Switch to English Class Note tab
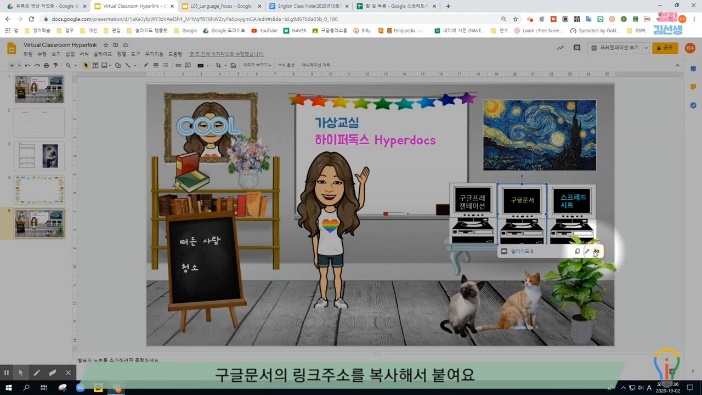Screen dimensions: 702x395 pos(309,6)
